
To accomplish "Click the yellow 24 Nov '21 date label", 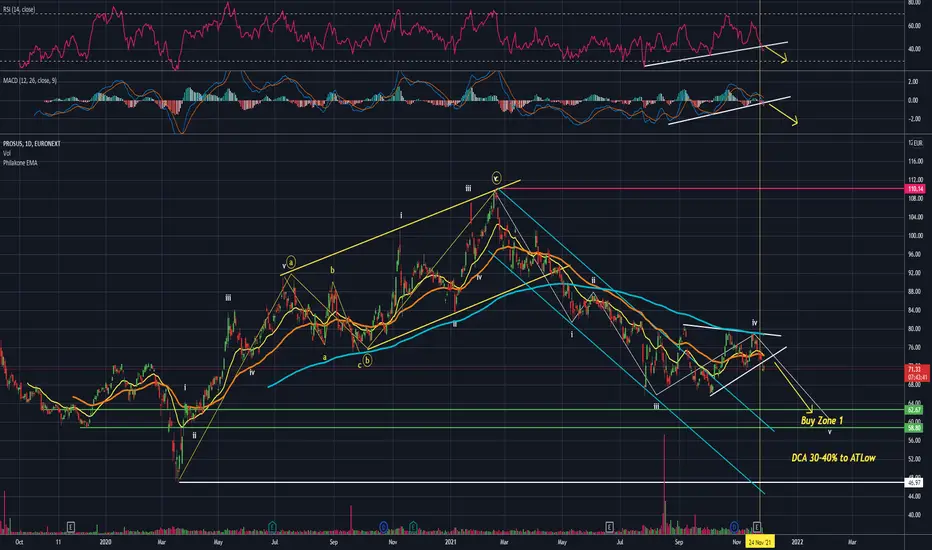I will [x=760, y=542].
